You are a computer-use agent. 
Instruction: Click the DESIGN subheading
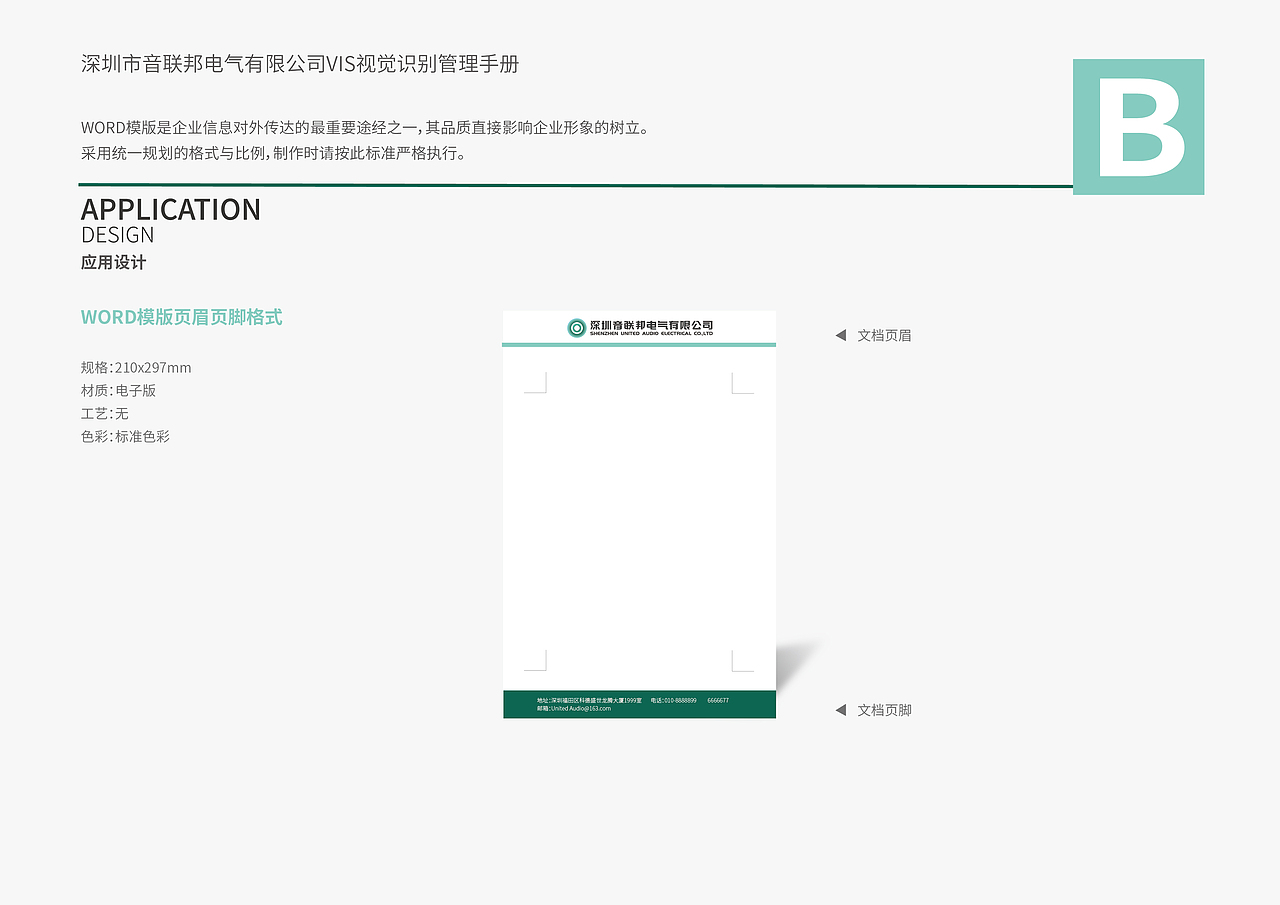118,235
